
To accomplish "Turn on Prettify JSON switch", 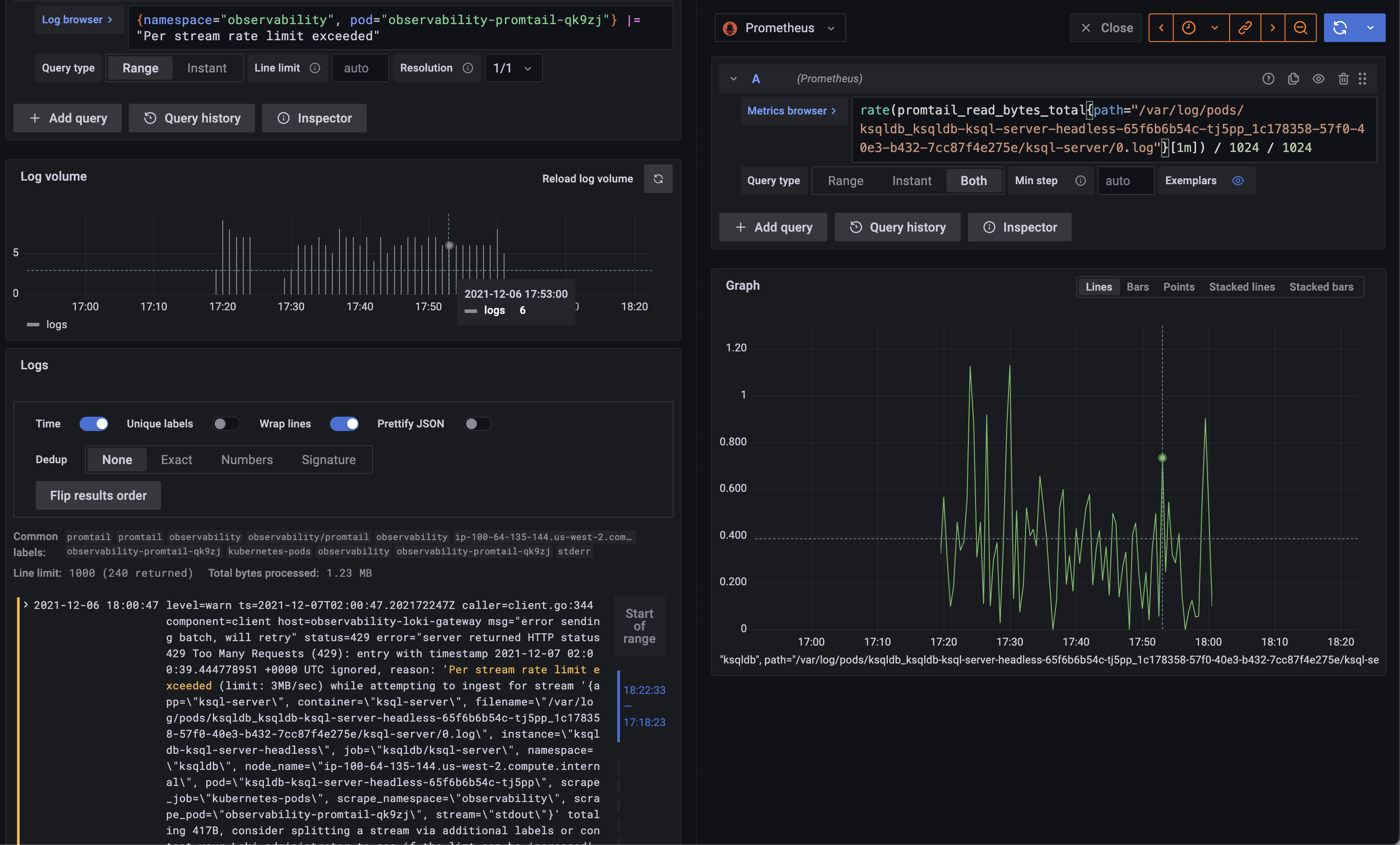I will tap(477, 424).
